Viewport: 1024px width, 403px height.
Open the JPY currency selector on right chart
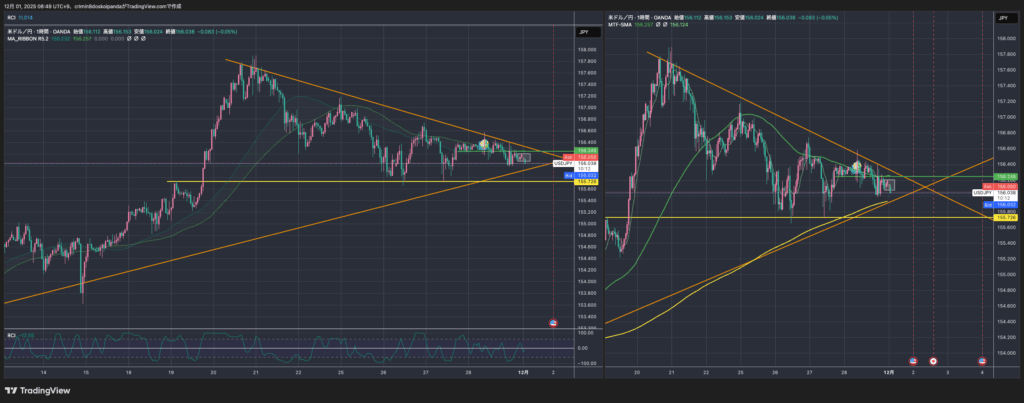pyautogui.click(x=1001, y=18)
